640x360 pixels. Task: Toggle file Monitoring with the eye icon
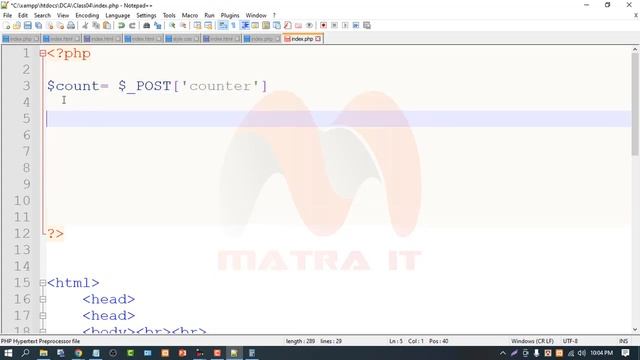(309, 25)
